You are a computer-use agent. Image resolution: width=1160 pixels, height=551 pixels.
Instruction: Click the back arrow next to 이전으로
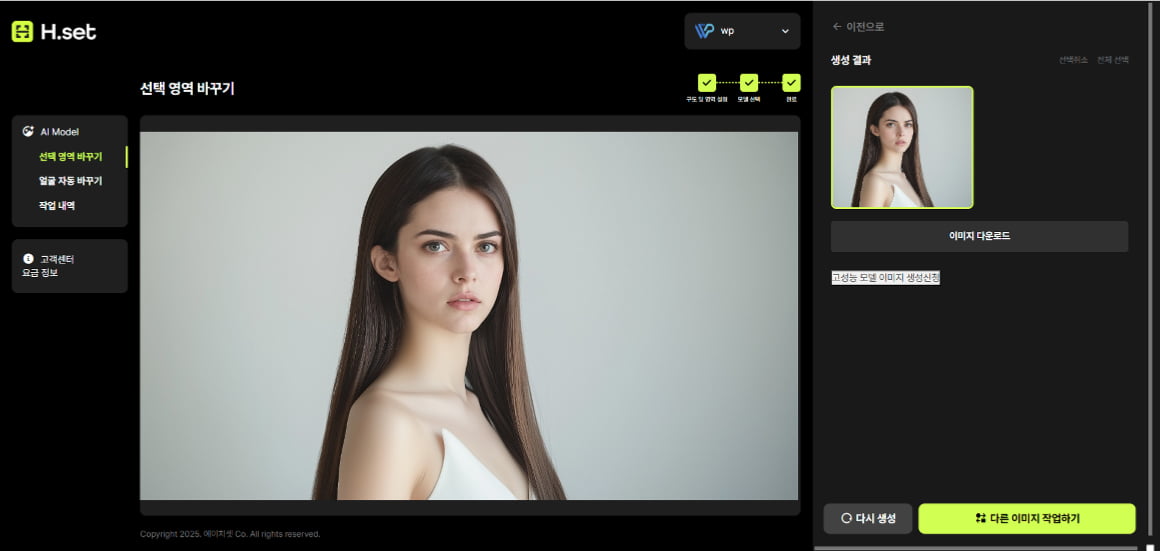pos(836,27)
